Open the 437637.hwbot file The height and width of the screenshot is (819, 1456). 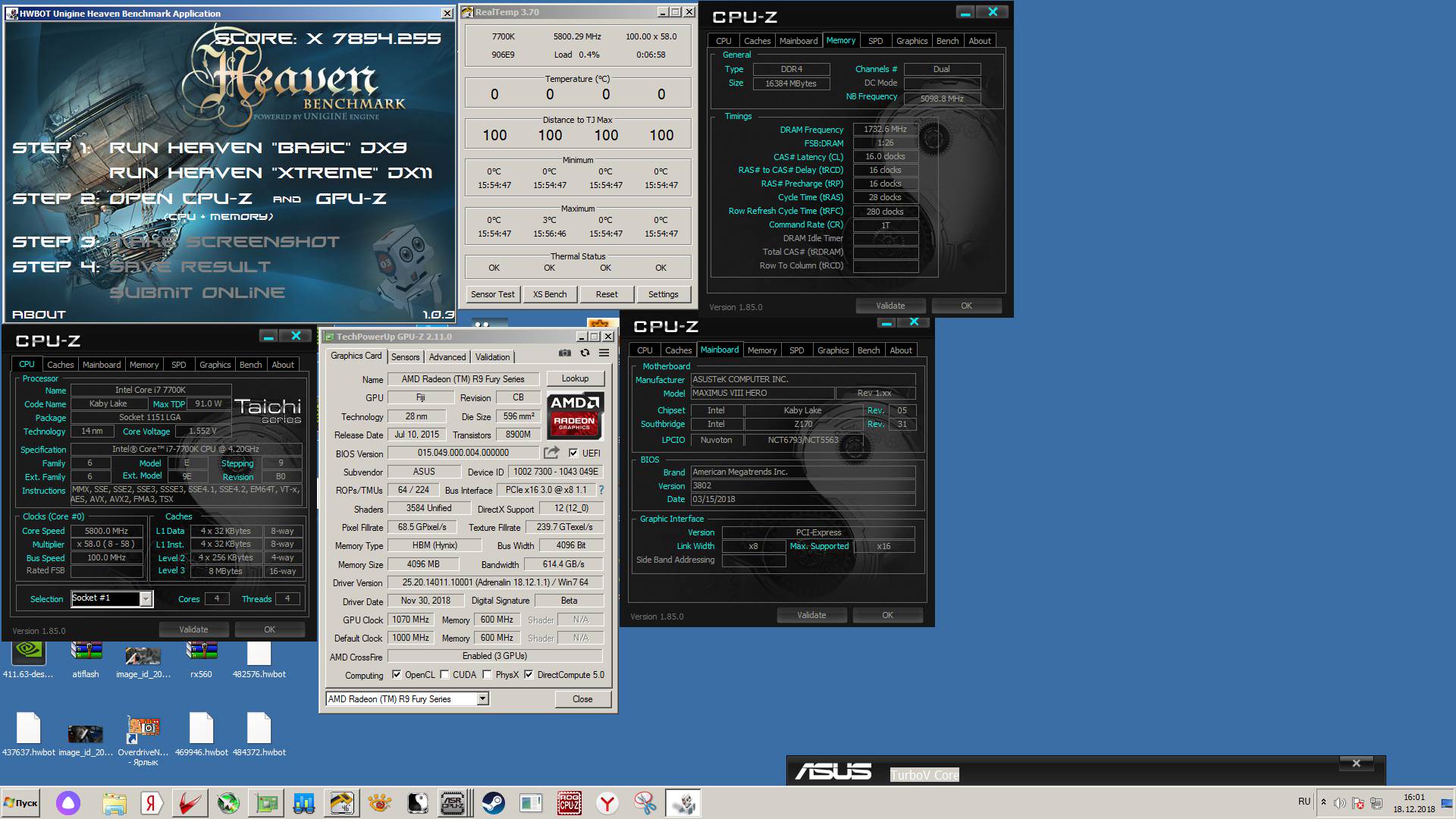28,735
